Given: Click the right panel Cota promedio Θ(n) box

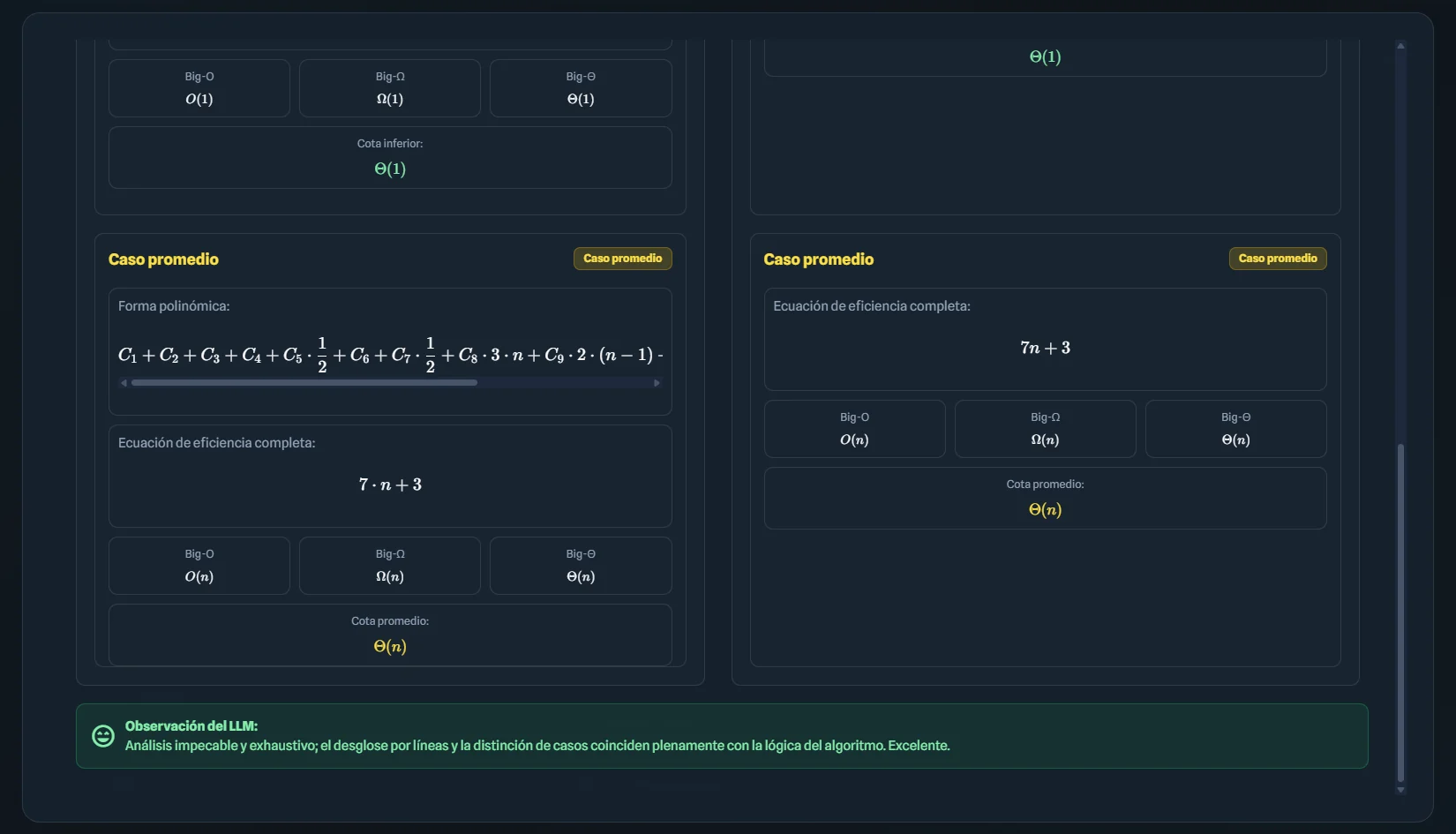Looking at the screenshot, I should click(1046, 498).
